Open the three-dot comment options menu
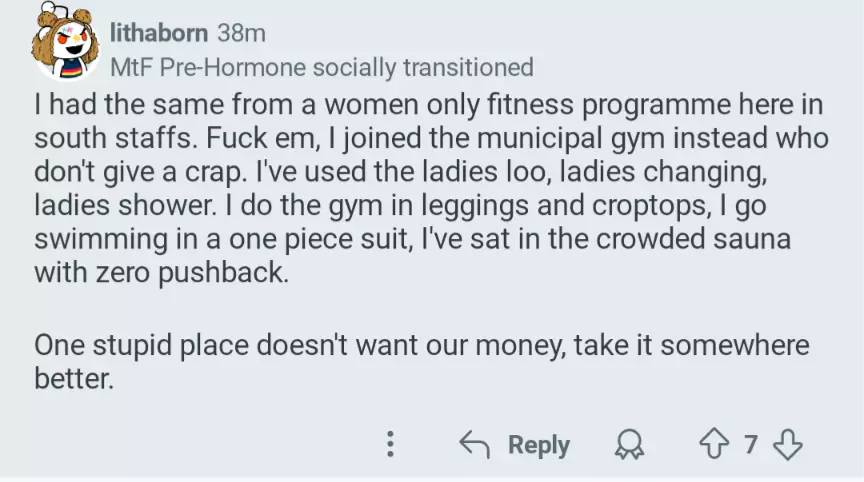Screen dimensions: 864x482 (391, 445)
